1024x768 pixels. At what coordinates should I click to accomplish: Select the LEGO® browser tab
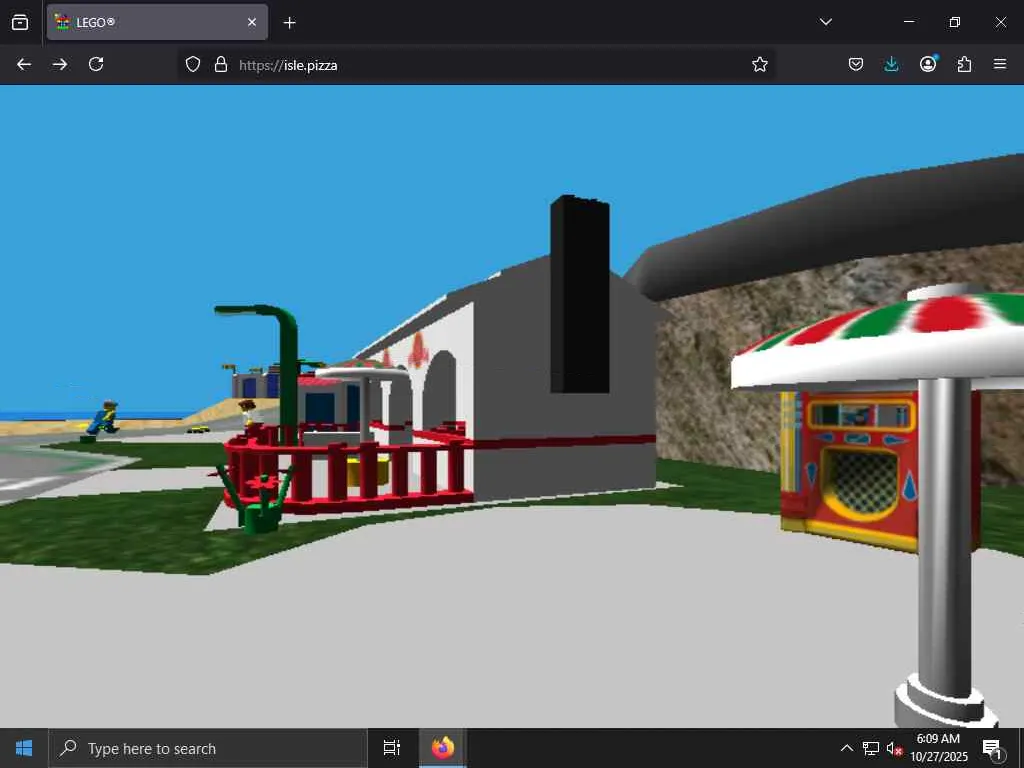[157, 22]
